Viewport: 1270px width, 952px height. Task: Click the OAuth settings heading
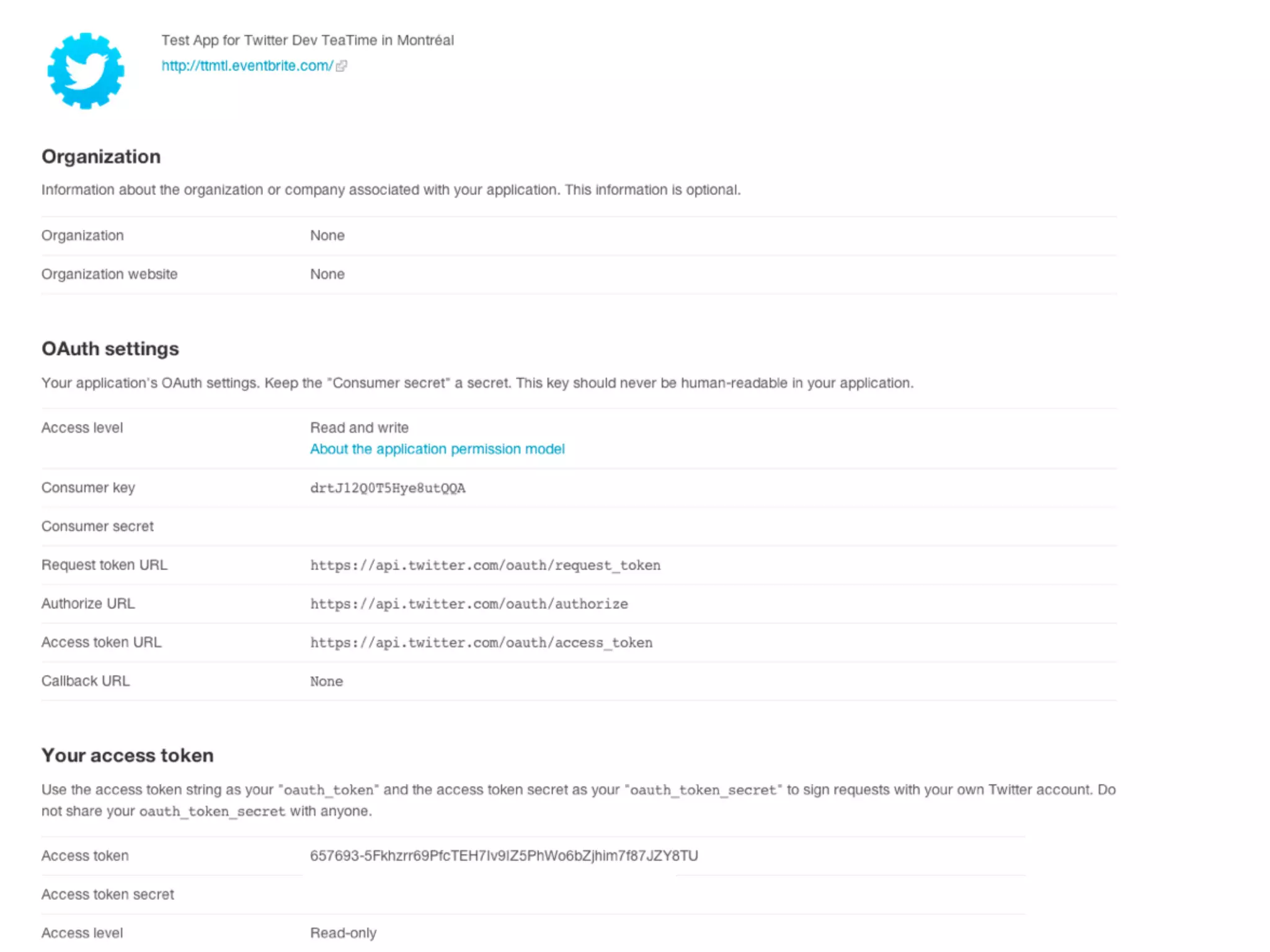point(110,348)
